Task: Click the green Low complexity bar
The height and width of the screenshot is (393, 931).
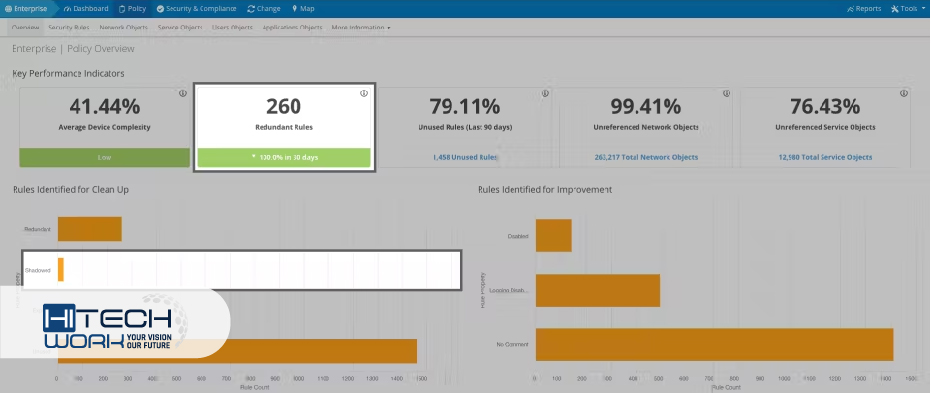Action: (104, 157)
